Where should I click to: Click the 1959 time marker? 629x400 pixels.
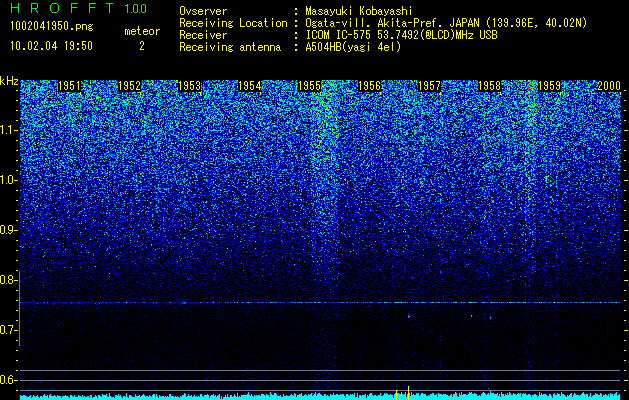tap(550, 86)
